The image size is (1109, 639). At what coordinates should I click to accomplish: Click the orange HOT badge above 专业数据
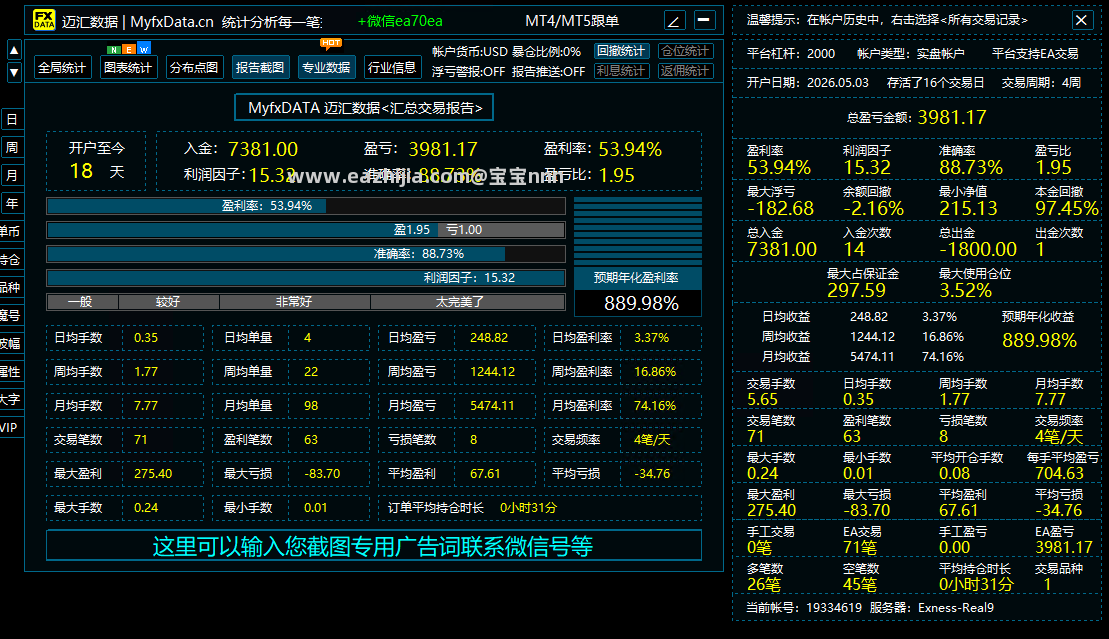click(x=331, y=43)
